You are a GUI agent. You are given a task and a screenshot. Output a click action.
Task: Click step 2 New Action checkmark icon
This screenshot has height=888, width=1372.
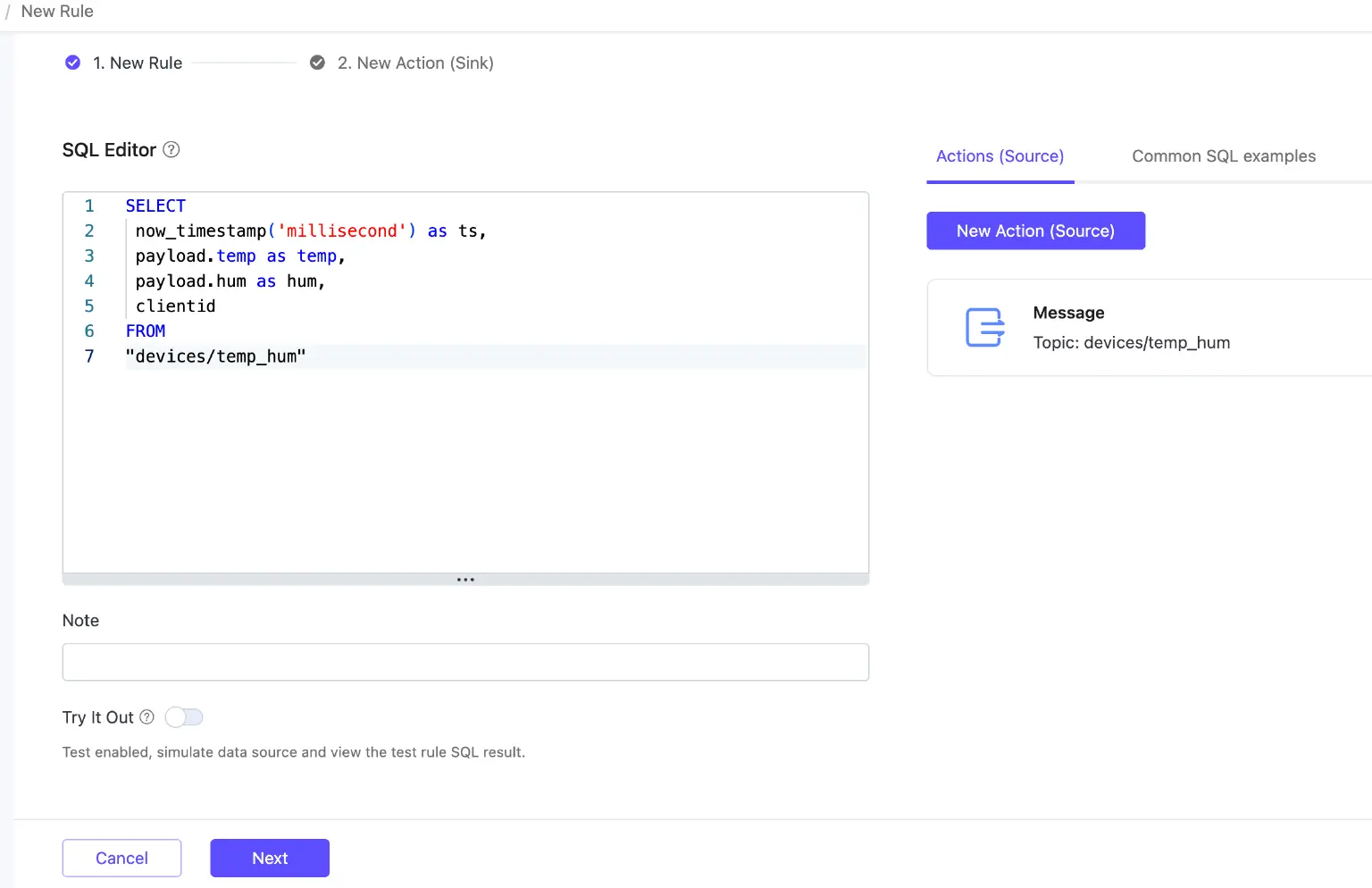[317, 63]
